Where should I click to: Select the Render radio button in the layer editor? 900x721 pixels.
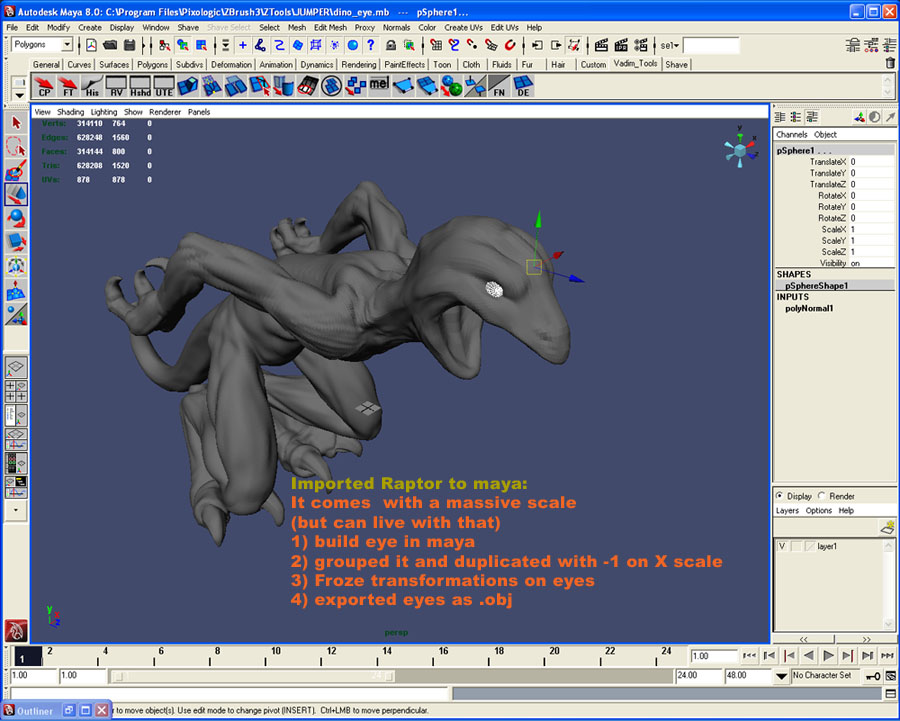[822, 496]
